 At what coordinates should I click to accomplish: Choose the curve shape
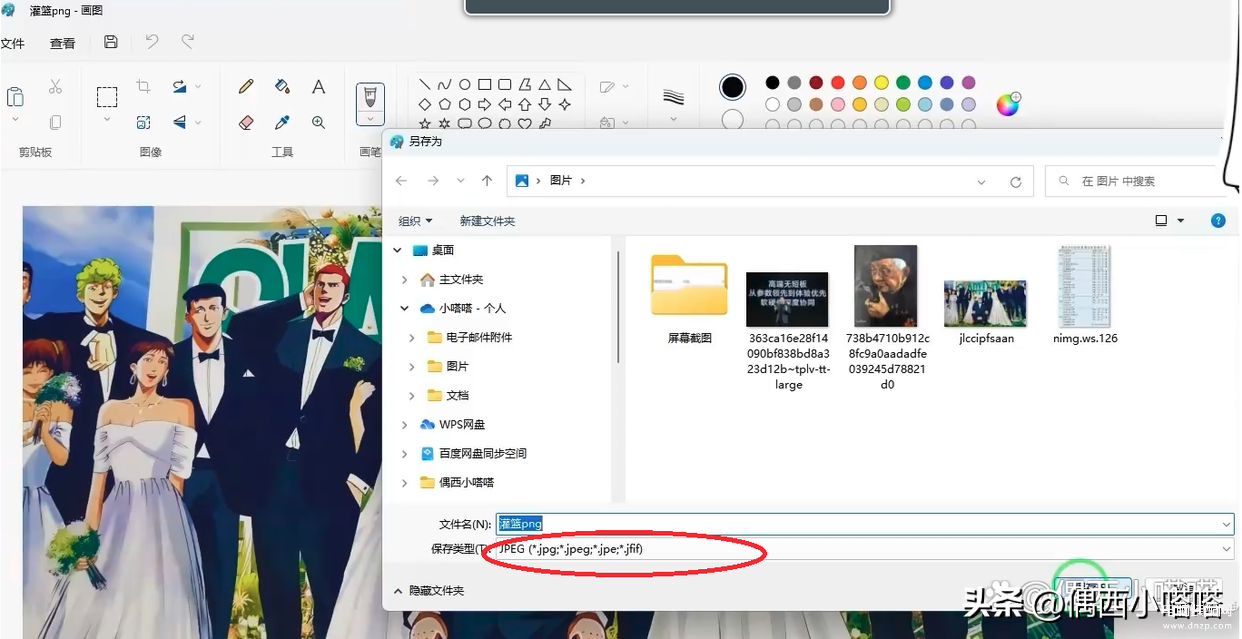click(x=445, y=85)
